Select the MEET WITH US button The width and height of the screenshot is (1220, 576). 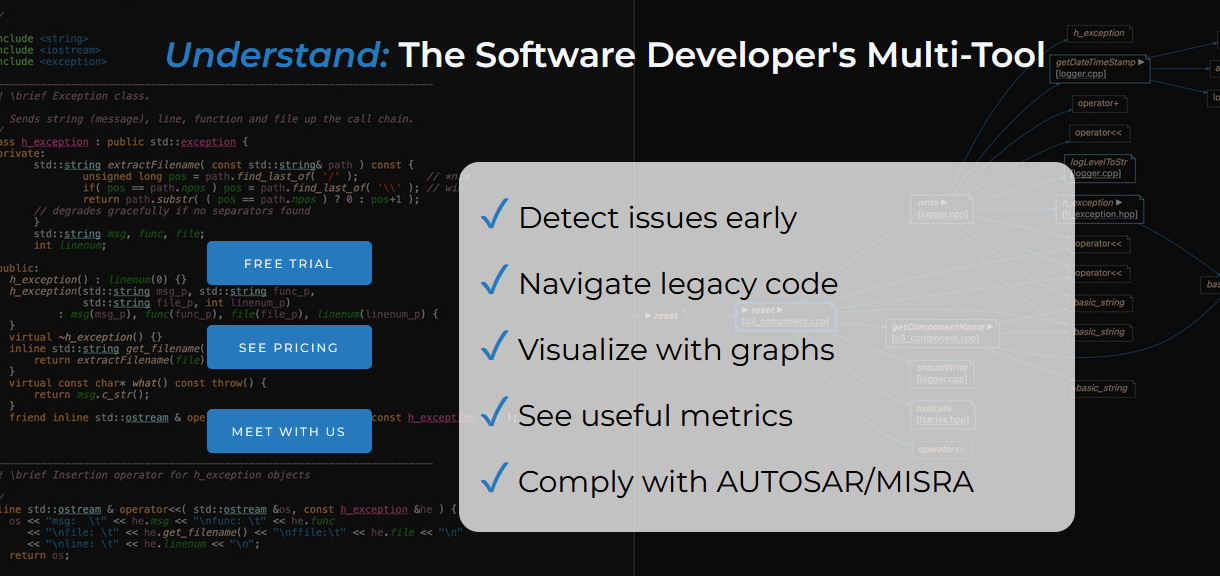[289, 431]
